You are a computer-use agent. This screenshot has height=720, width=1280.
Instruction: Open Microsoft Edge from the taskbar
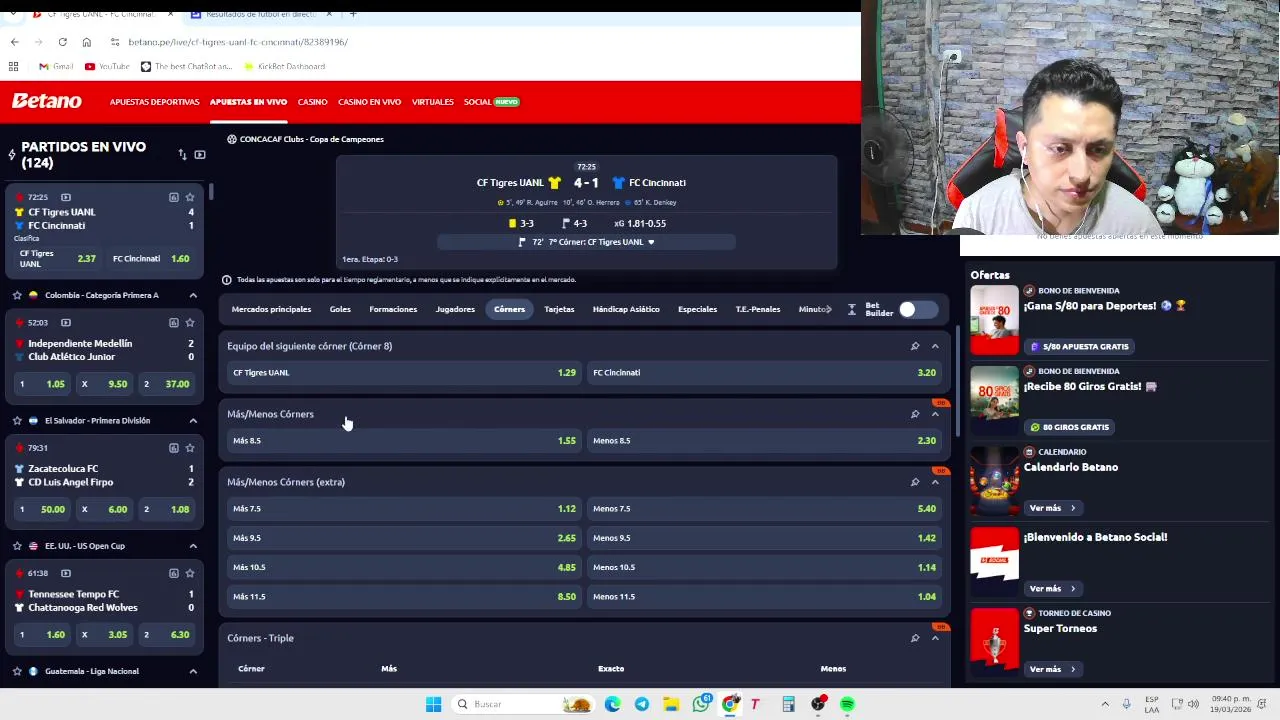point(613,704)
